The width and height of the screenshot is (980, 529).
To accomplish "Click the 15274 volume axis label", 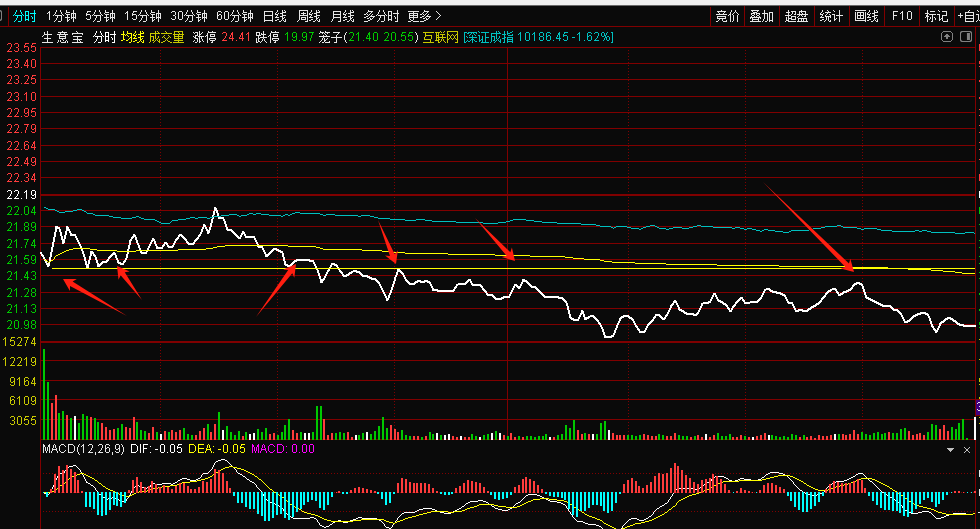I will pyautogui.click(x=19, y=342).
